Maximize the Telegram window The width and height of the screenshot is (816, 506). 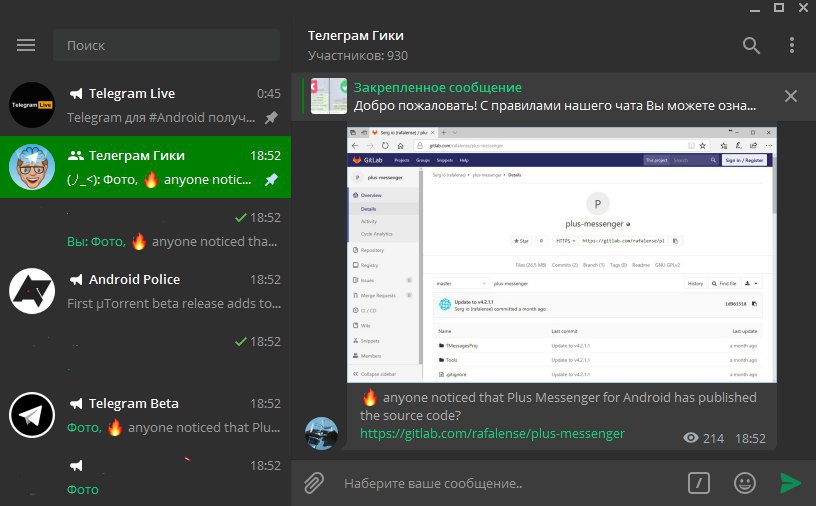point(779,8)
